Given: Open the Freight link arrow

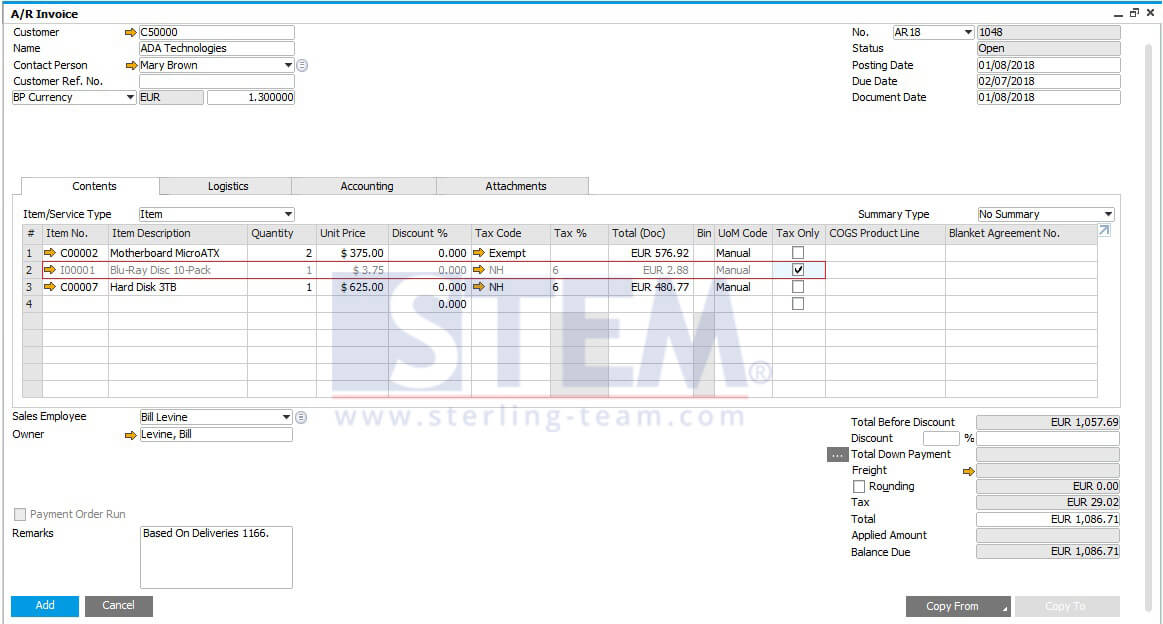Looking at the screenshot, I should [968, 471].
